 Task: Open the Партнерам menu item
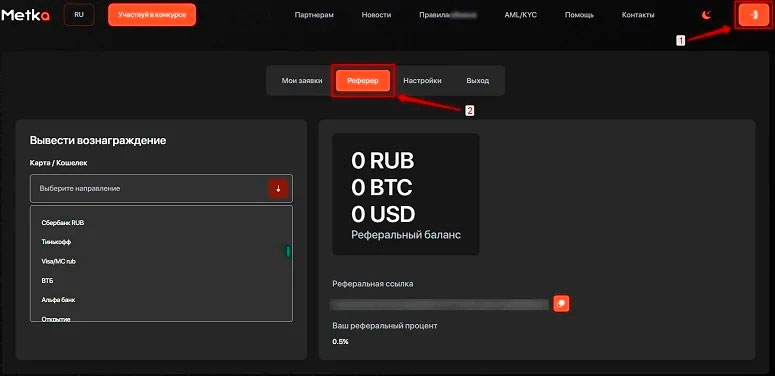[x=314, y=15]
